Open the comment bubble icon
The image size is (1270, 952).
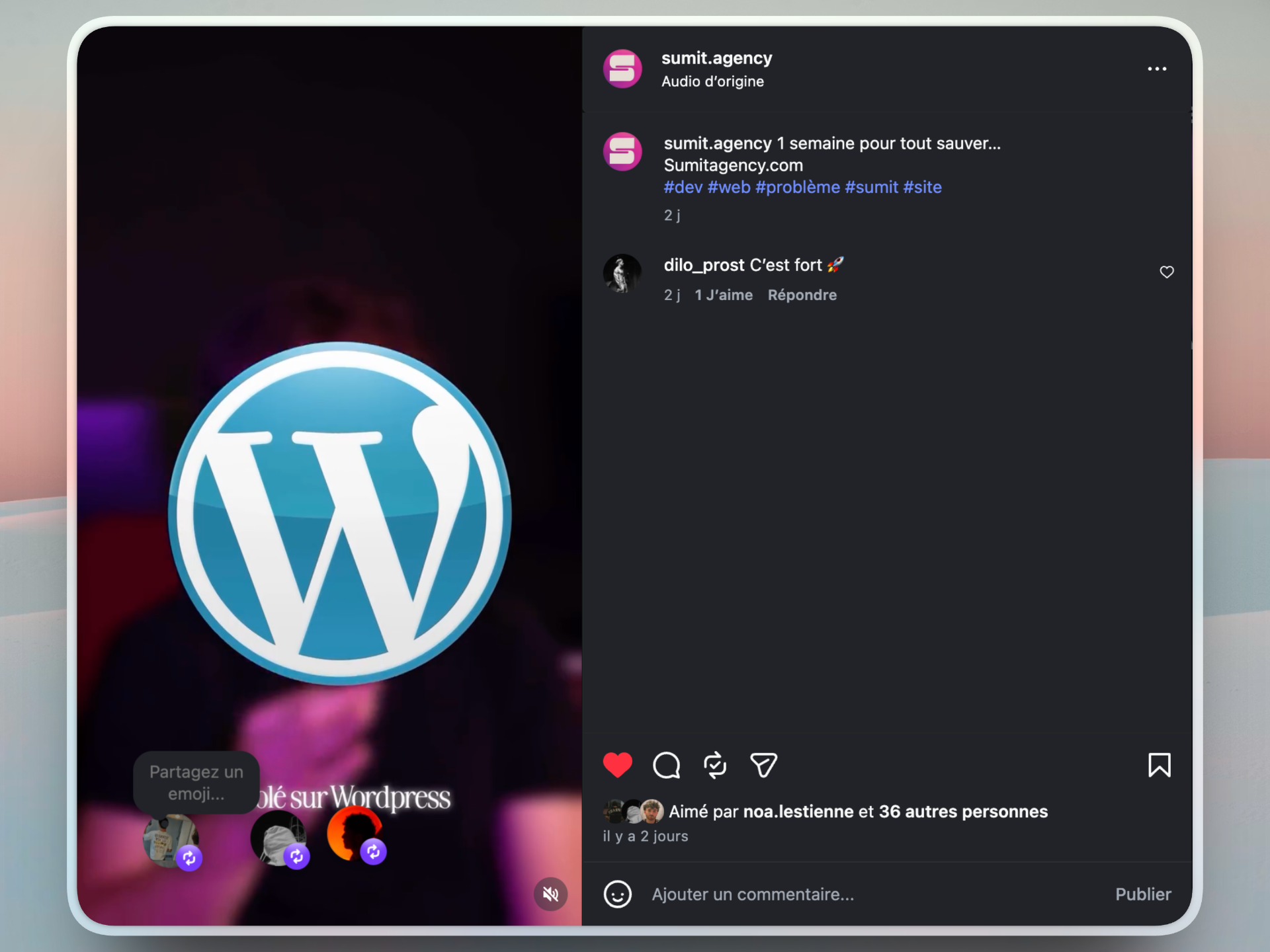tap(666, 766)
